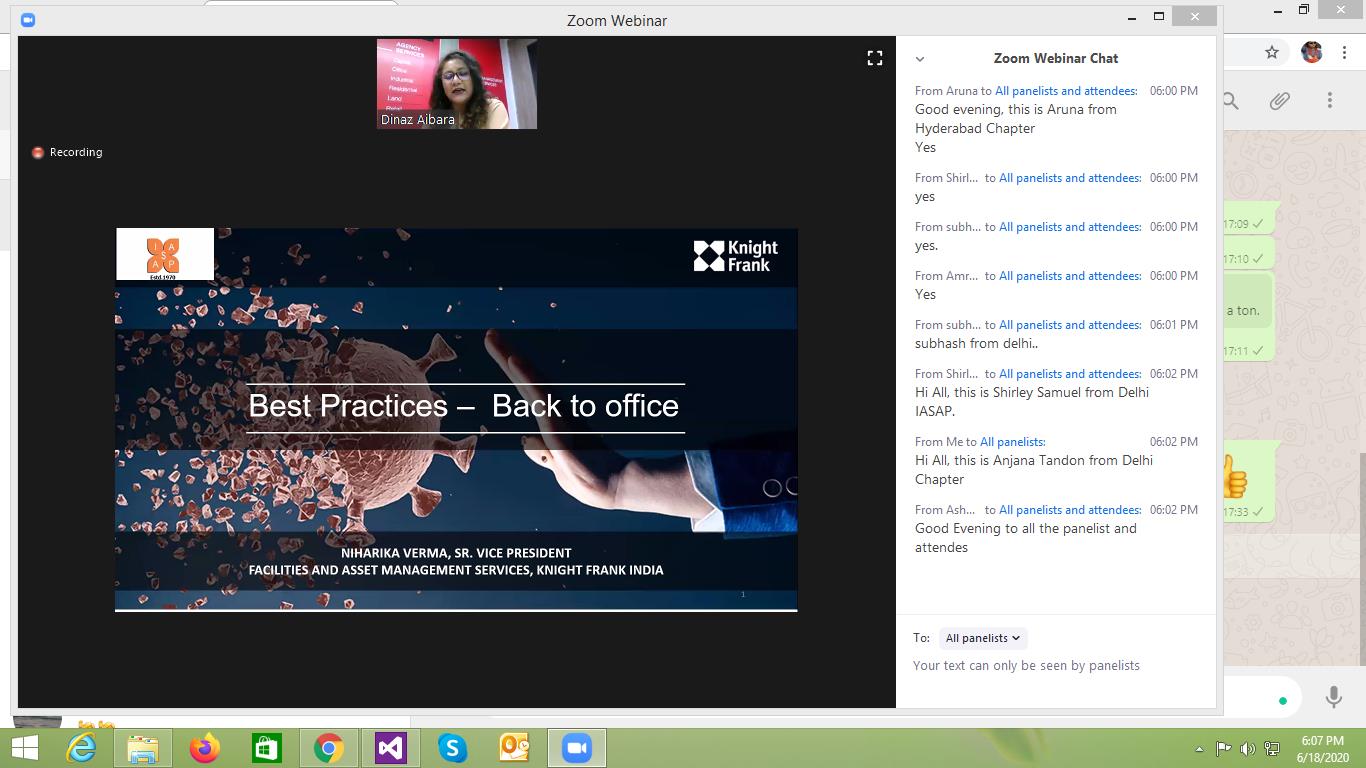Click the '06:01 PM' chat timestamp

(1174, 325)
